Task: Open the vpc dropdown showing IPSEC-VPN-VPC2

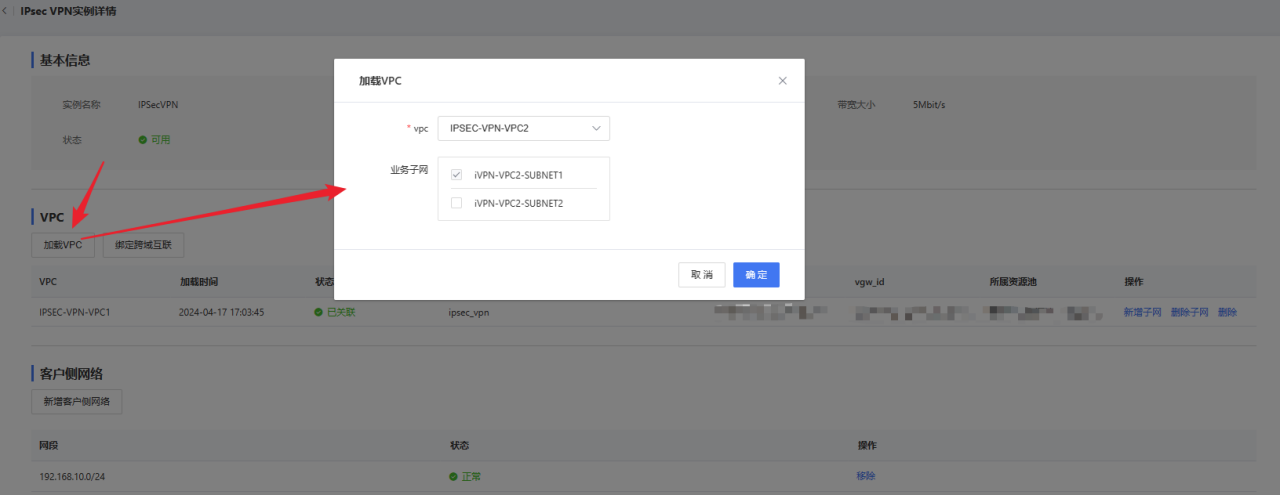Action: (523, 128)
